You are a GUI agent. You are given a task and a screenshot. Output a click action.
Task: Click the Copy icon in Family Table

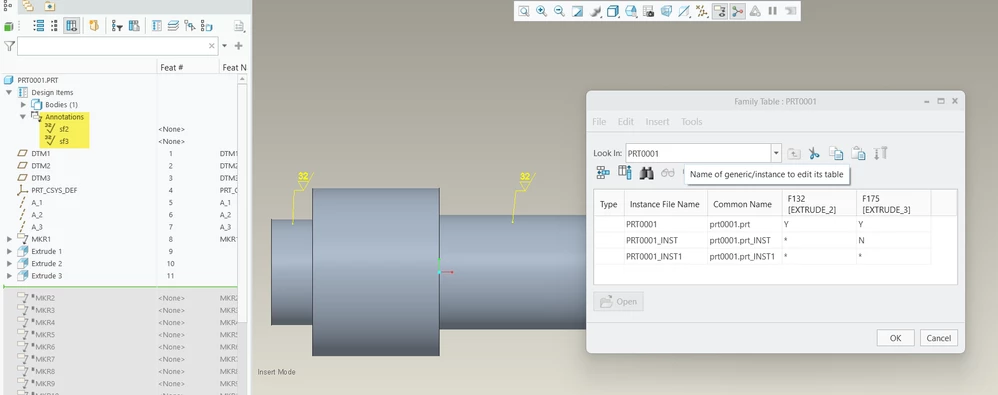pos(836,153)
